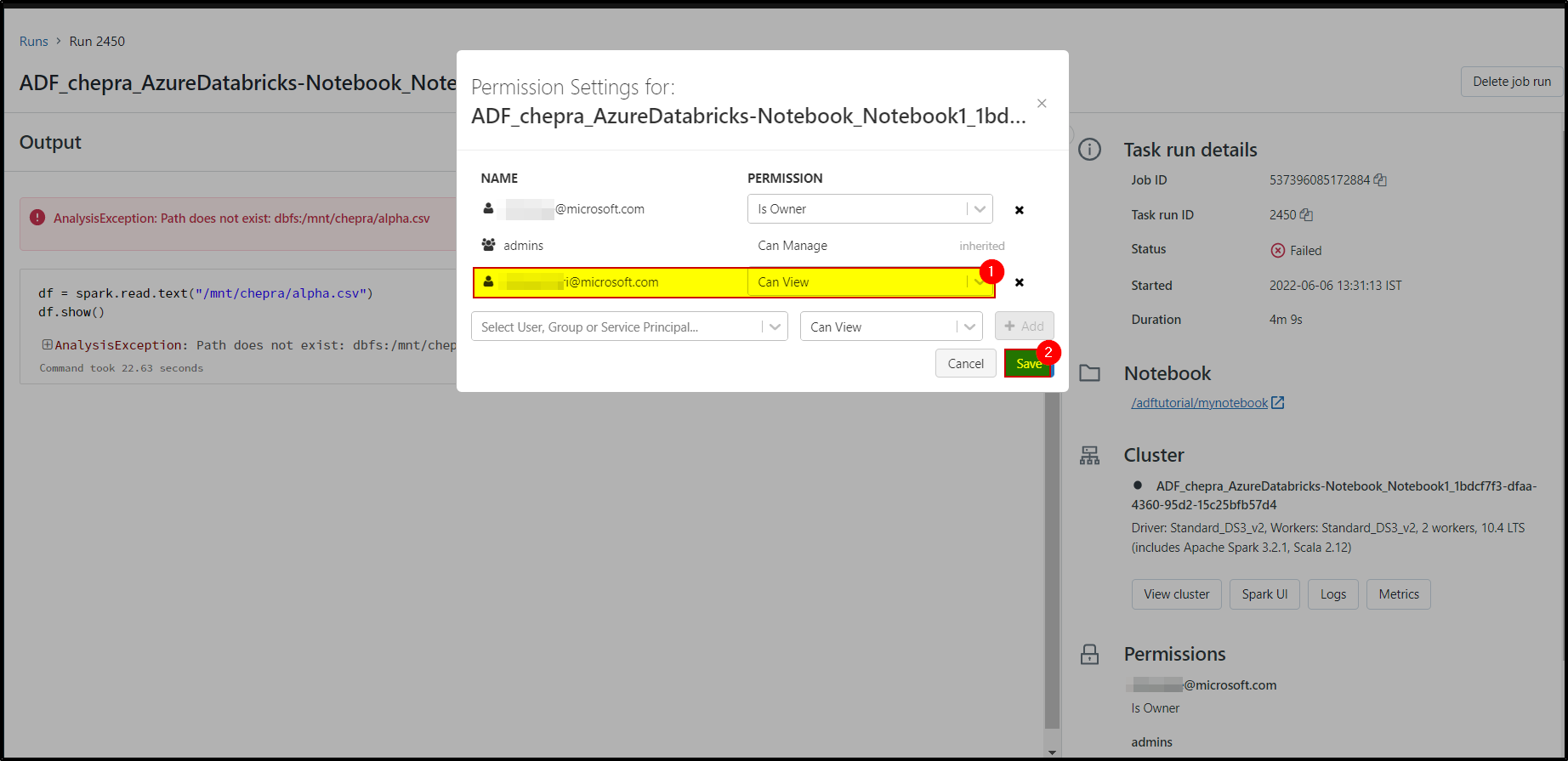Viewport: 1568px width, 761px height.
Task: Close the Permission Settings dialog
Action: [x=1042, y=103]
